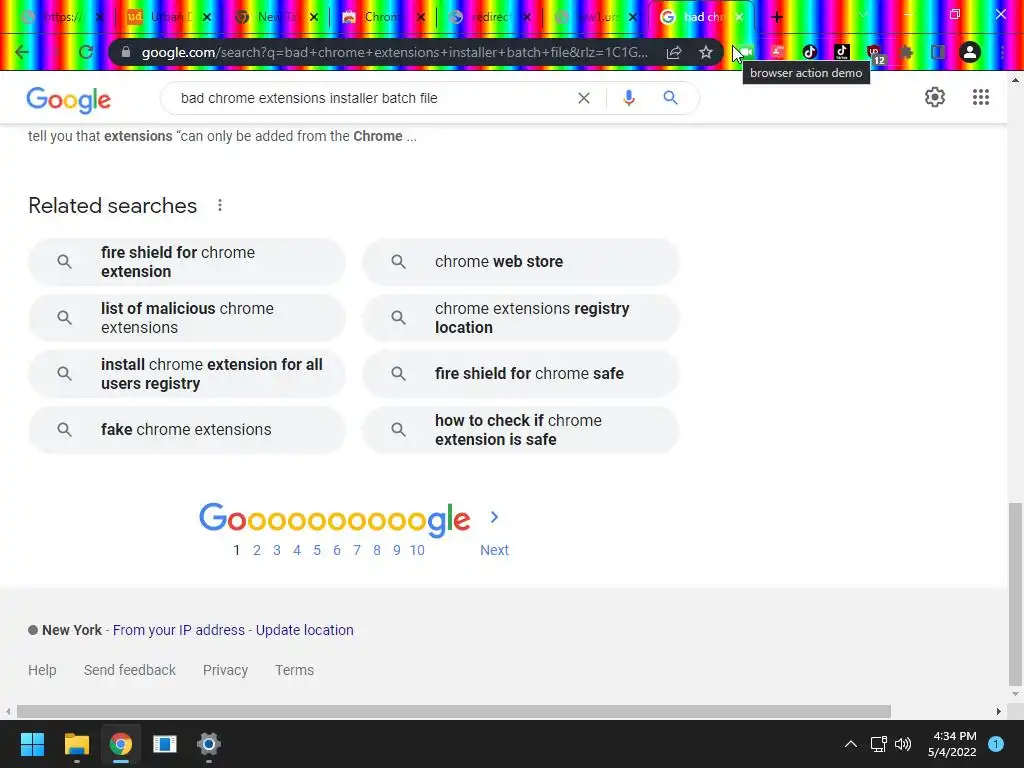Clear the Google search box
The height and width of the screenshot is (768, 1024).
[x=584, y=98]
